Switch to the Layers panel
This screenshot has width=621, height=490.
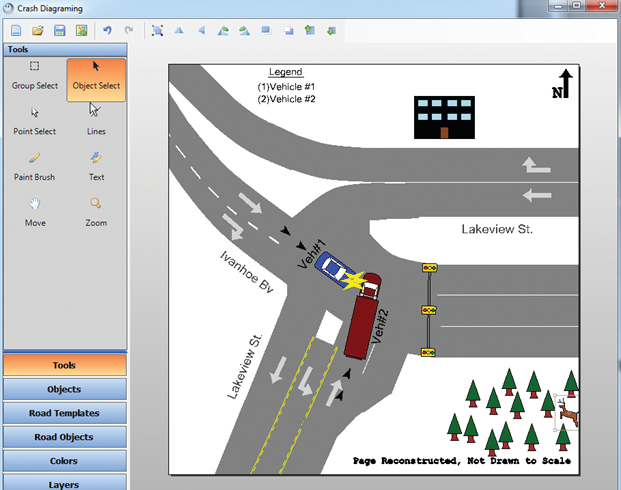pyautogui.click(x=64, y=483)
